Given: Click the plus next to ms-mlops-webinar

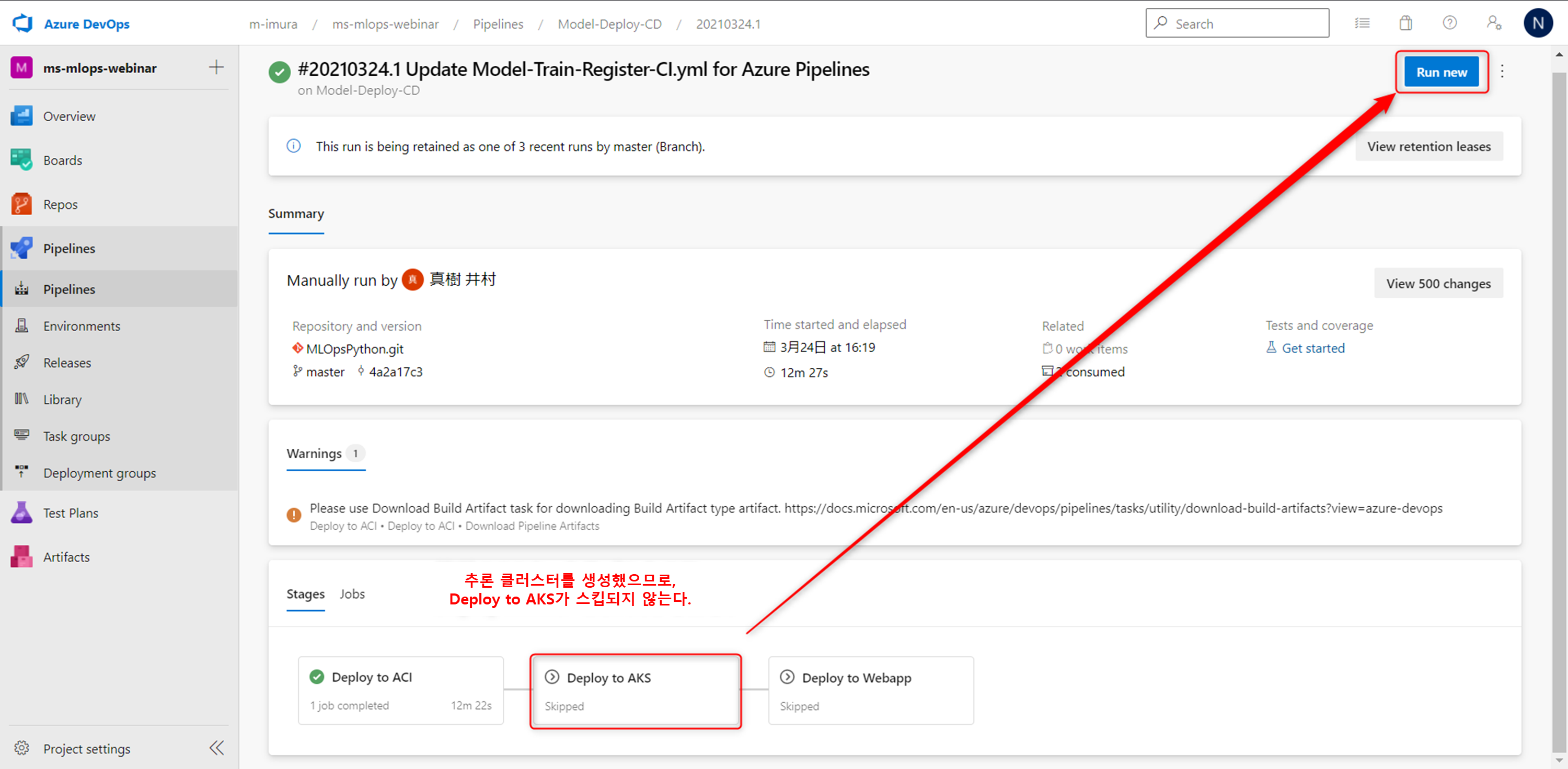Looking at the screenshot, I should click(x=216, y=67).
